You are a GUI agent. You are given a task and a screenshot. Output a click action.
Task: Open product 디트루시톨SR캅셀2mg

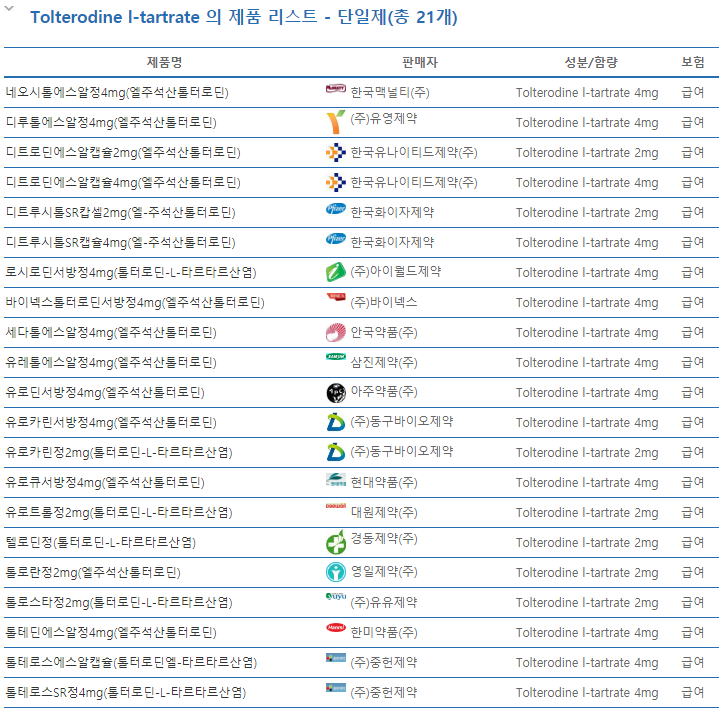pyautogui.click(x=120, y=213)
